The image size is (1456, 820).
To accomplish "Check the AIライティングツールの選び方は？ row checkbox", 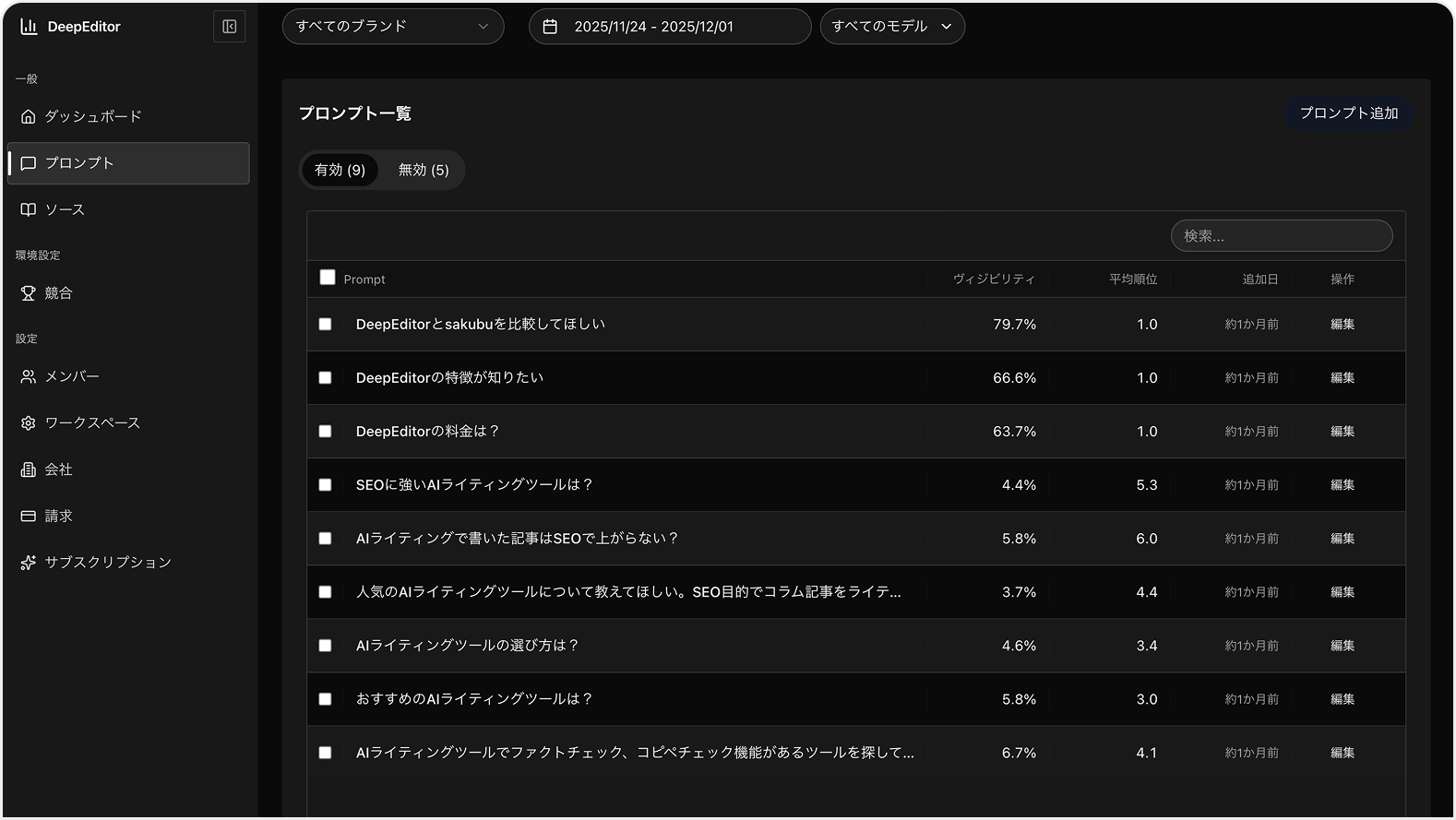I will click(325, 646).
